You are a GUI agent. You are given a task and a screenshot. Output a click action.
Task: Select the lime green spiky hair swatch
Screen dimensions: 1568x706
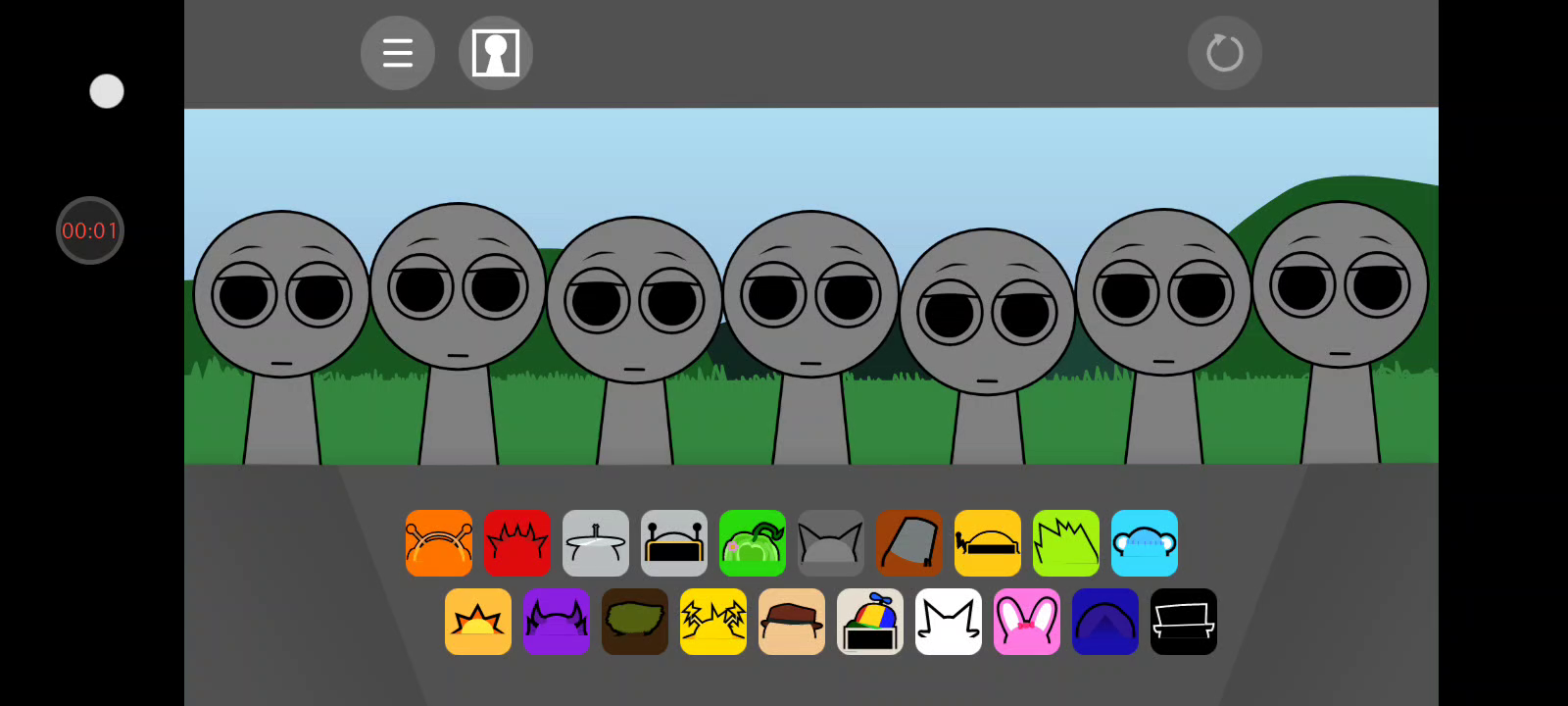point(1065,543)
